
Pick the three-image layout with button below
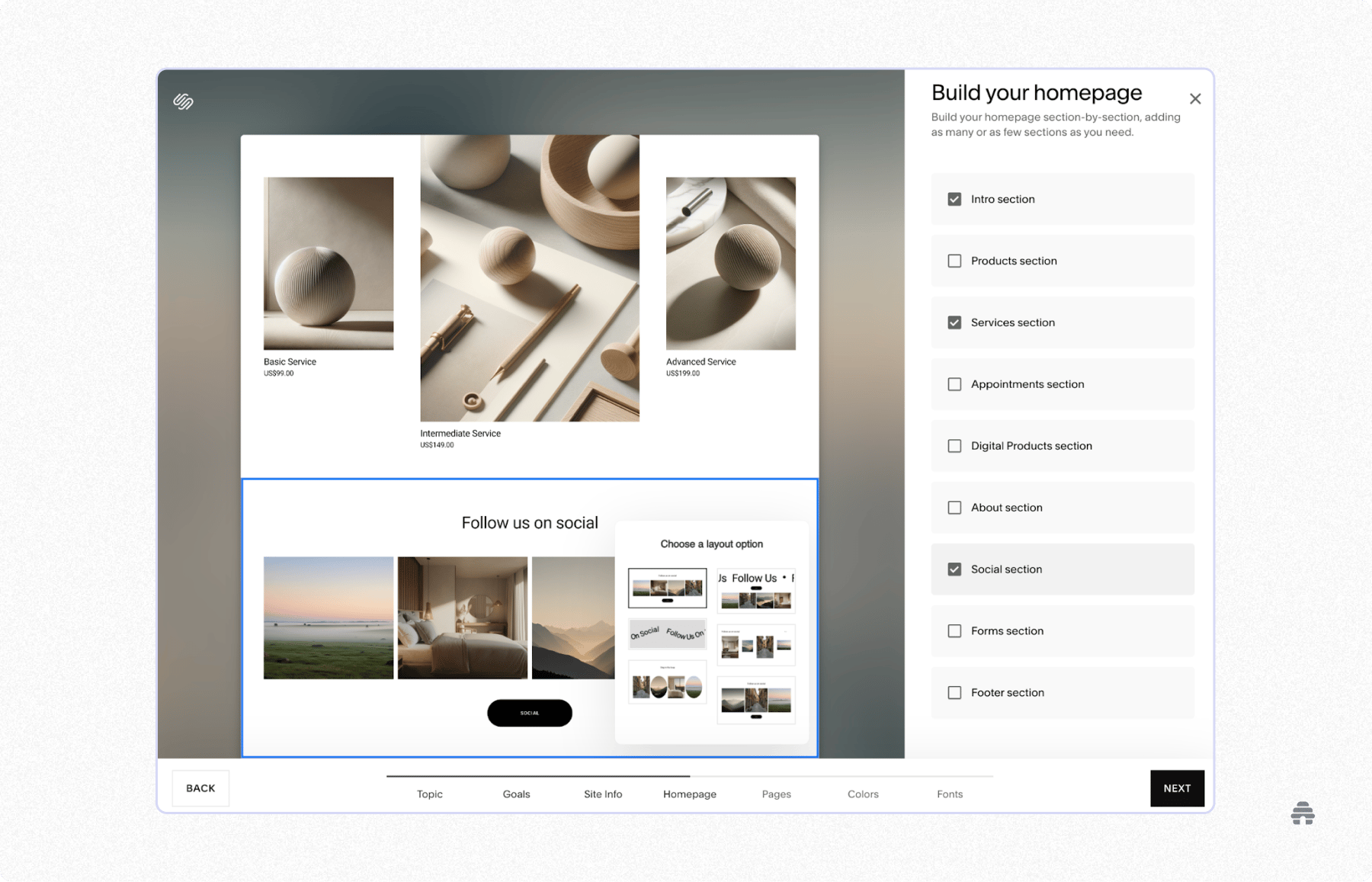pyautogui.click(x=756, y=700)
